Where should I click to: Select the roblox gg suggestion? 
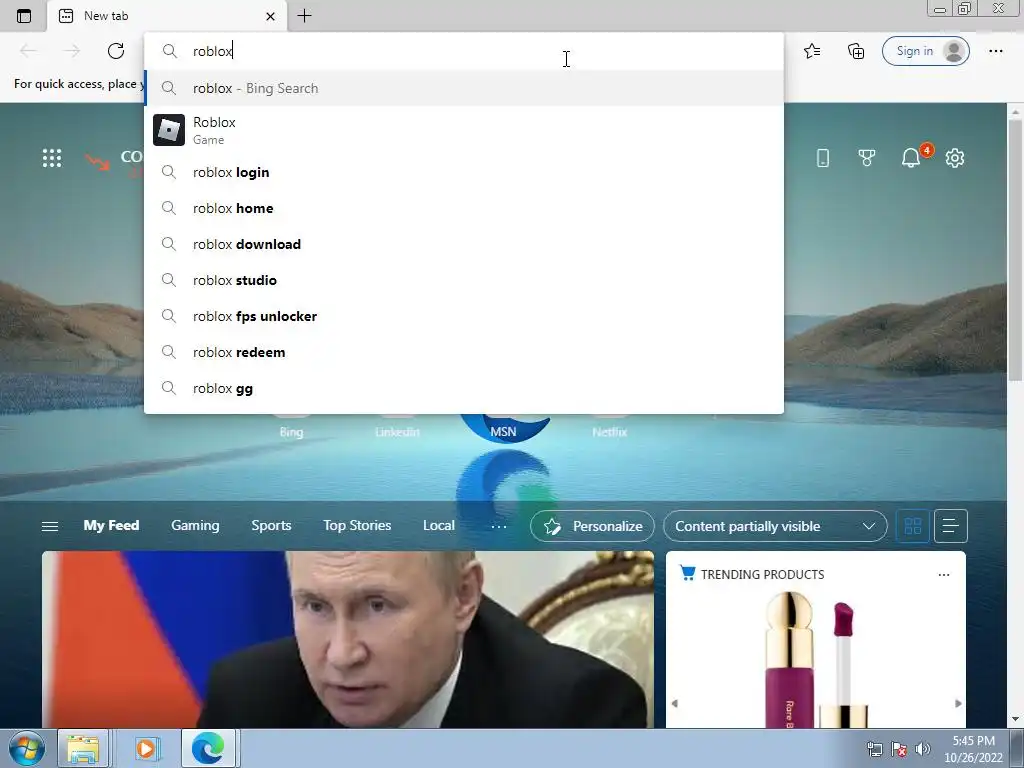464,388
